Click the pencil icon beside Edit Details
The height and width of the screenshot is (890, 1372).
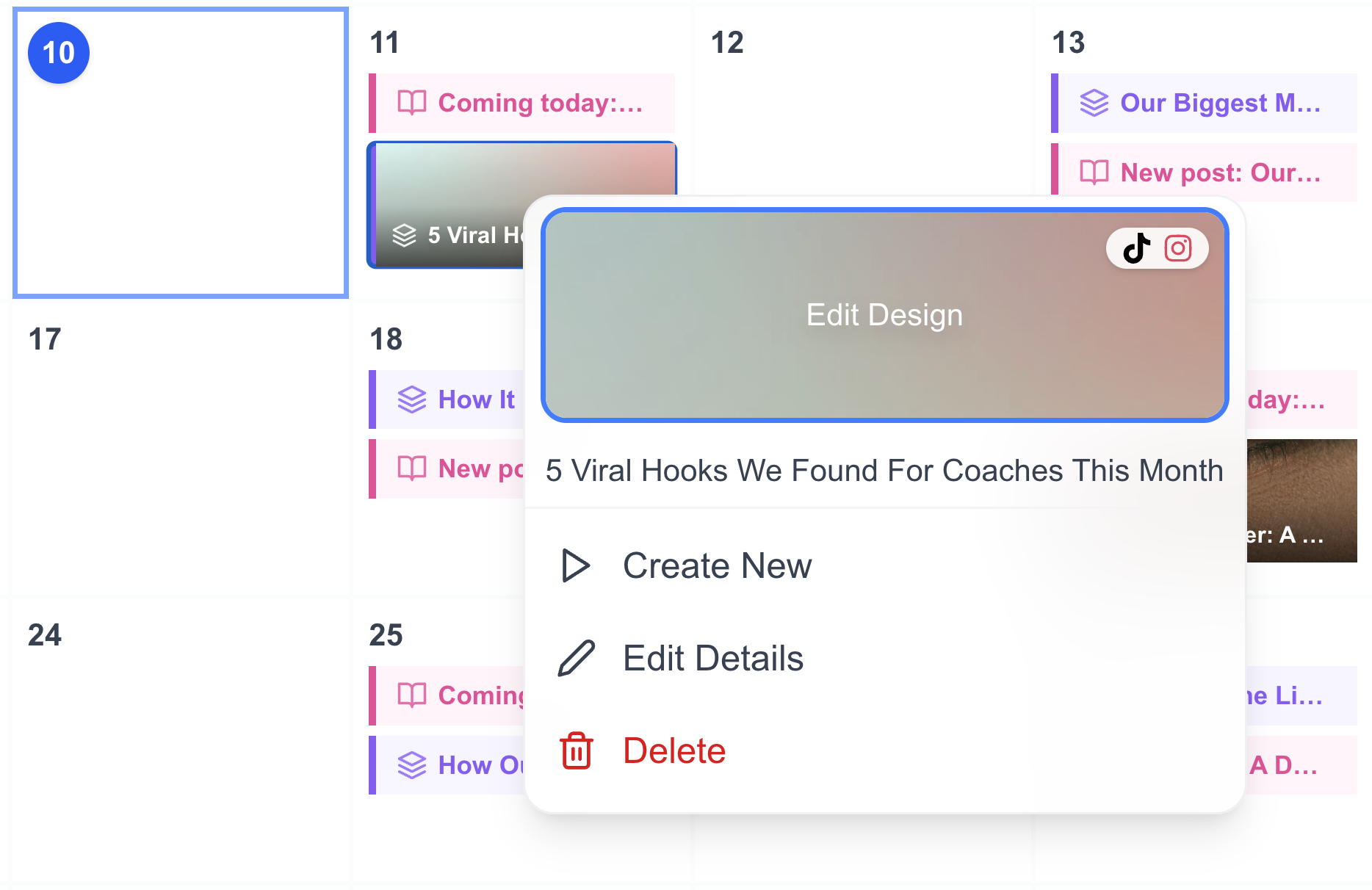tap(577, 658)
